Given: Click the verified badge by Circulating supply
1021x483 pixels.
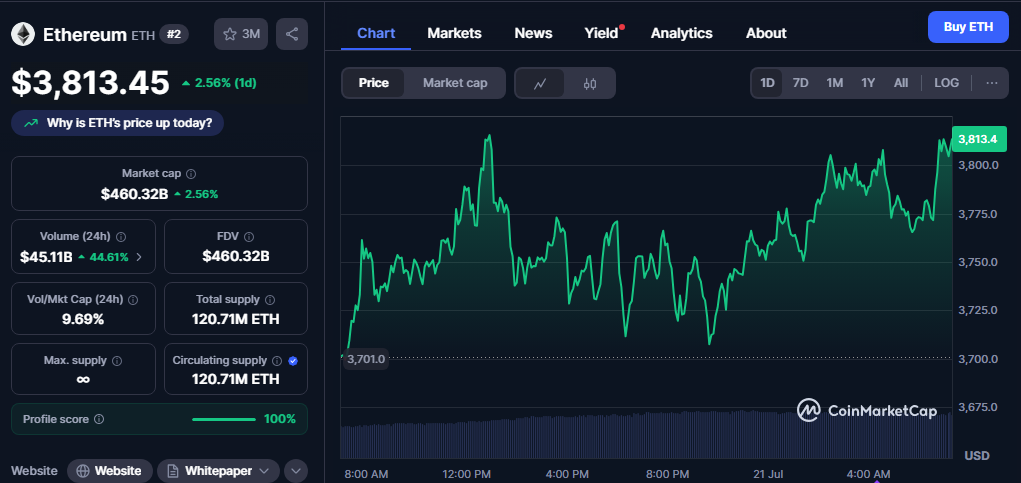Looking at the screenshot, I should point(293,361).
